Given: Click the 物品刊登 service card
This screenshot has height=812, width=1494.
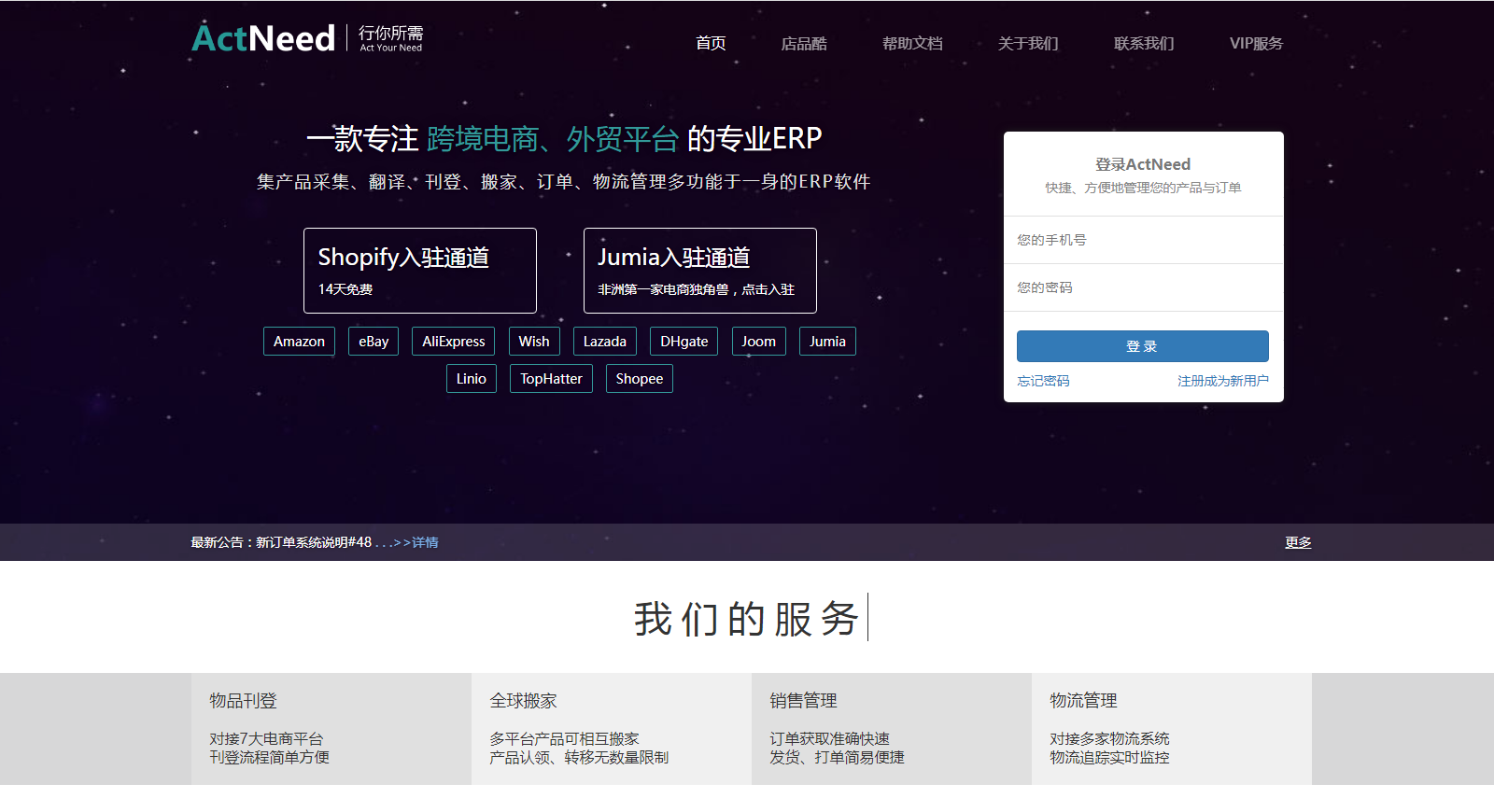Looking at the screenshot, I should (x=331, y=729).
